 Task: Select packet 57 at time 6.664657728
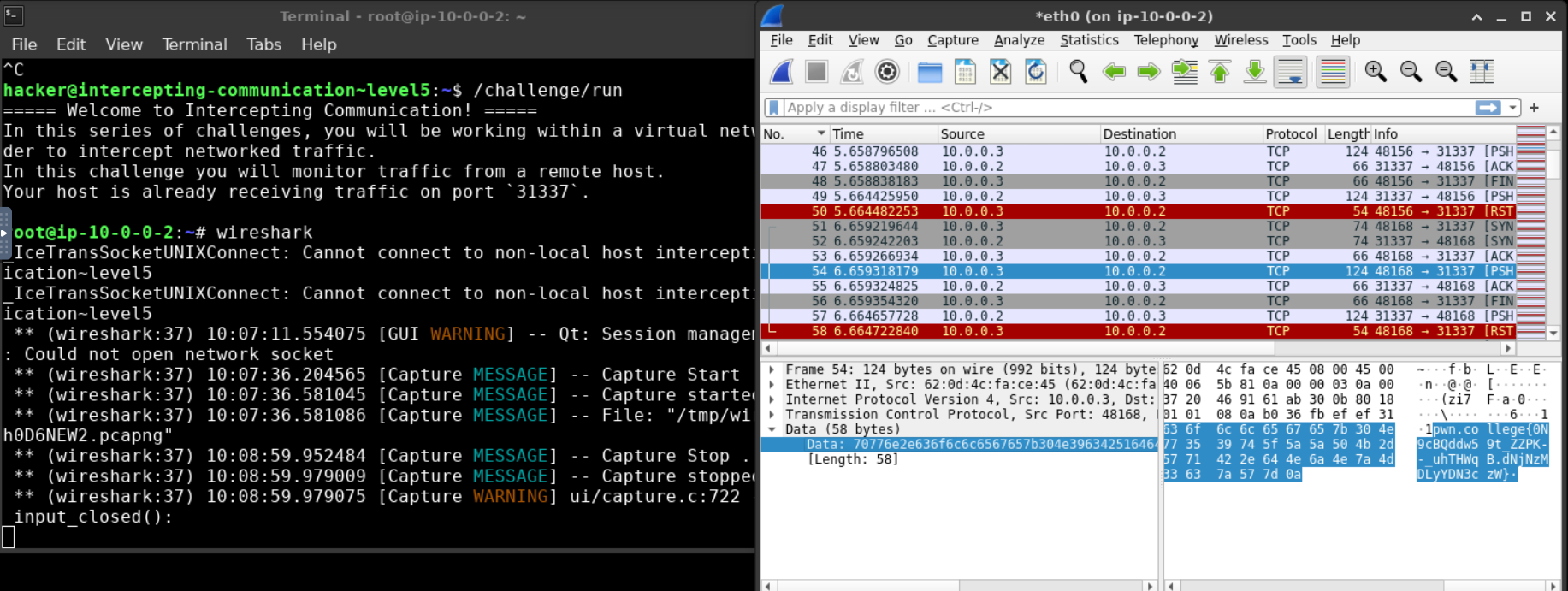coord(1138,316)
